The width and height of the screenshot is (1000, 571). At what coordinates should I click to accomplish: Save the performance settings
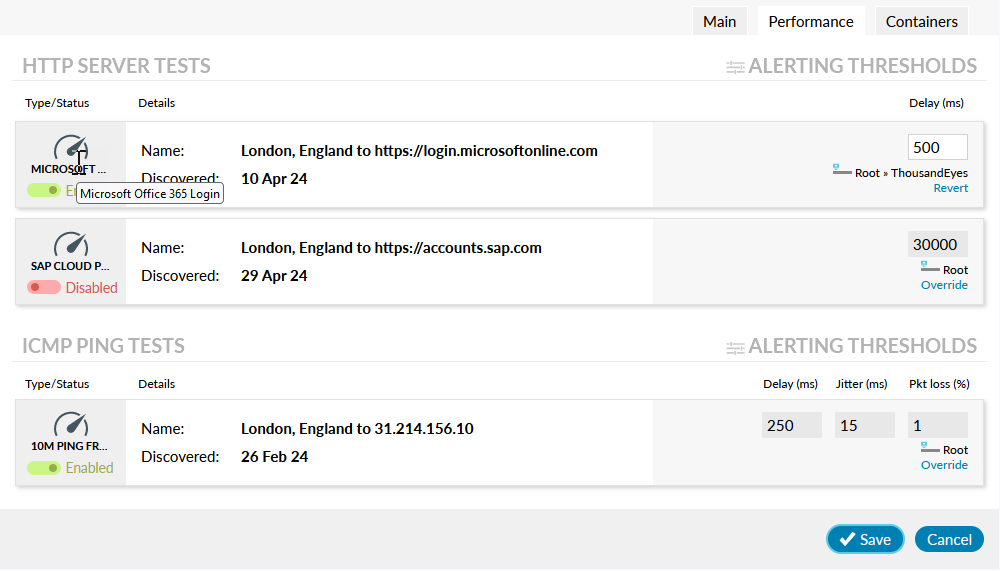coord(865,539)
